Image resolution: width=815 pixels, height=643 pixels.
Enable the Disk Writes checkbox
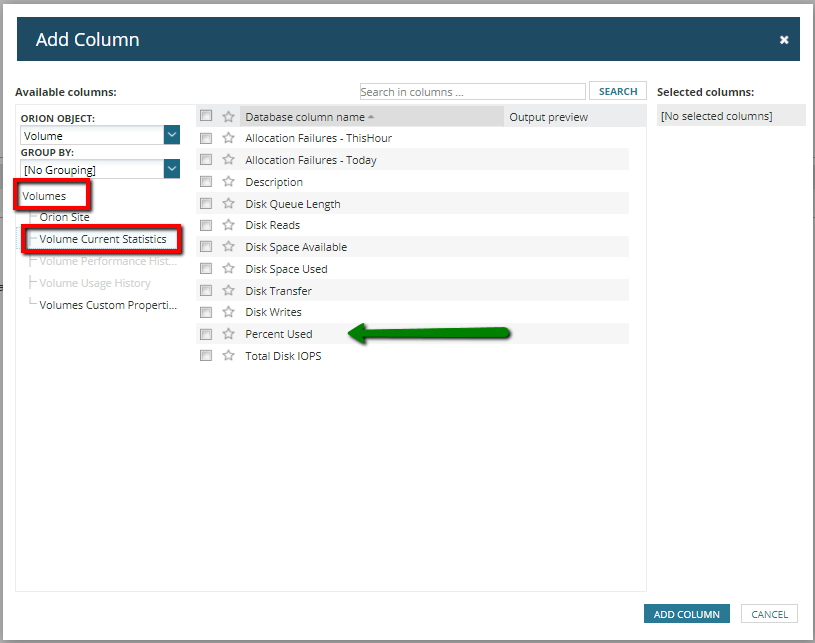(206, 312)
